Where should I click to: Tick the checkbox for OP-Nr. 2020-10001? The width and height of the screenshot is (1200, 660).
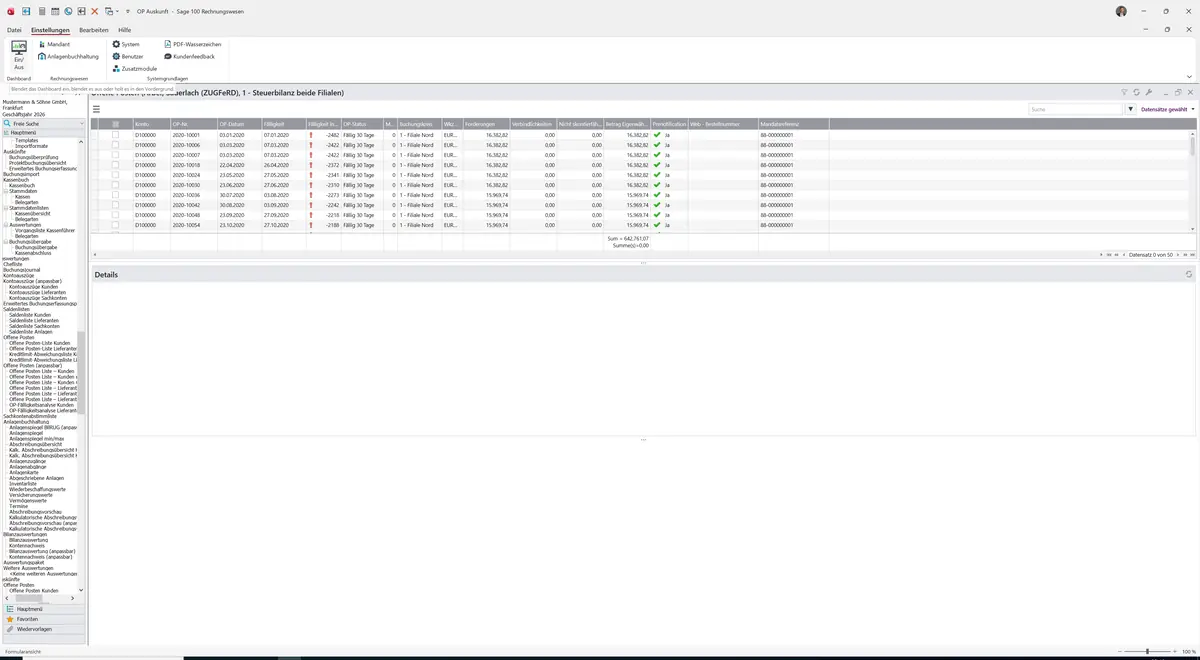click(115, 134)
